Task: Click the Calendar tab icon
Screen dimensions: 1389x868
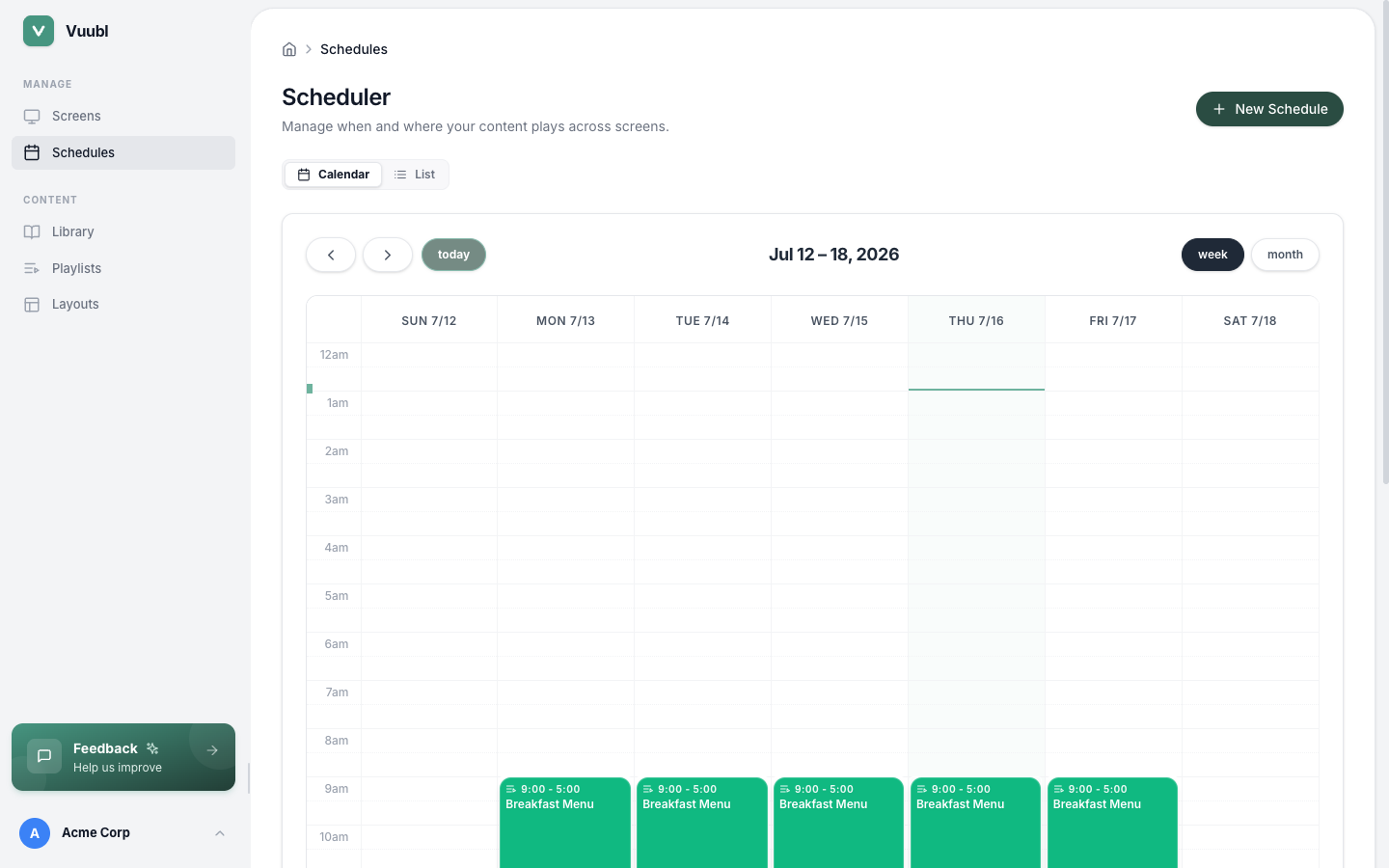Action: point(304,175)
